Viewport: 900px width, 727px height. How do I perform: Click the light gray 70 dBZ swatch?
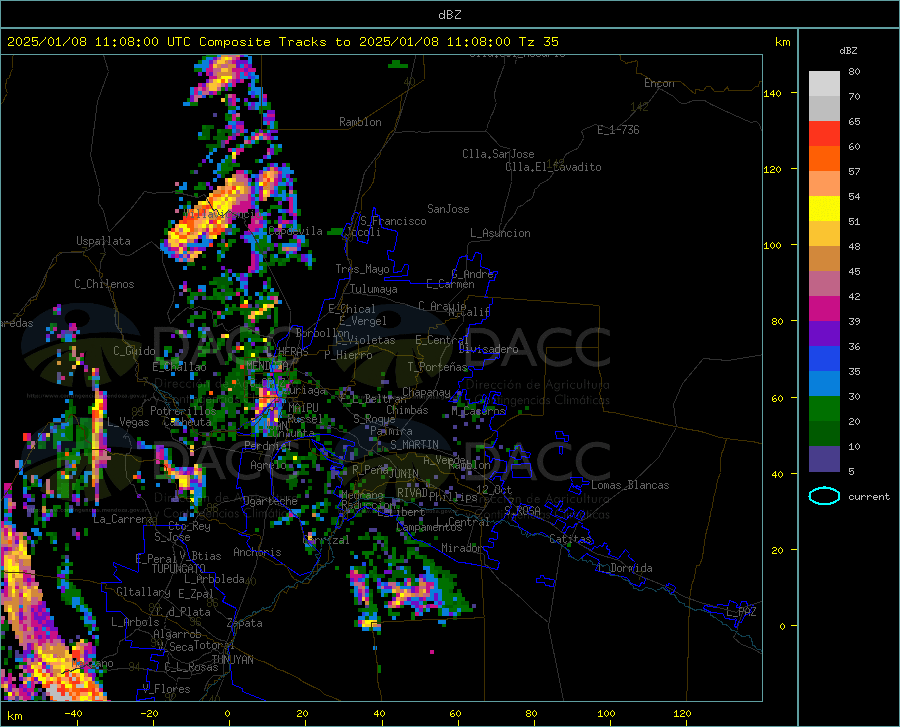point(824,84)
